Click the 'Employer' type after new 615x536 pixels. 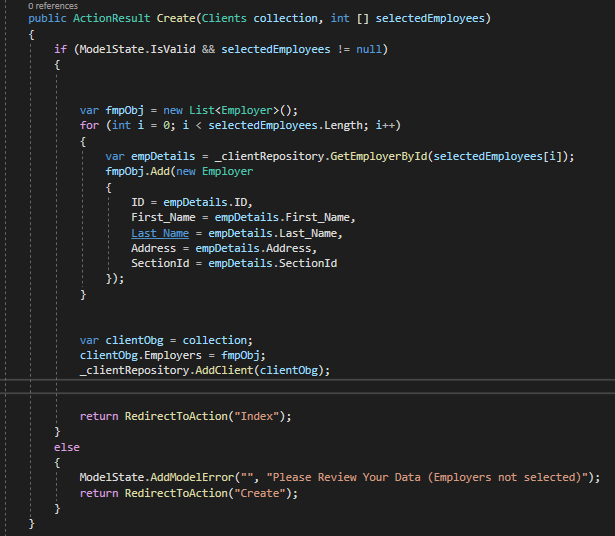click(227, 171)
